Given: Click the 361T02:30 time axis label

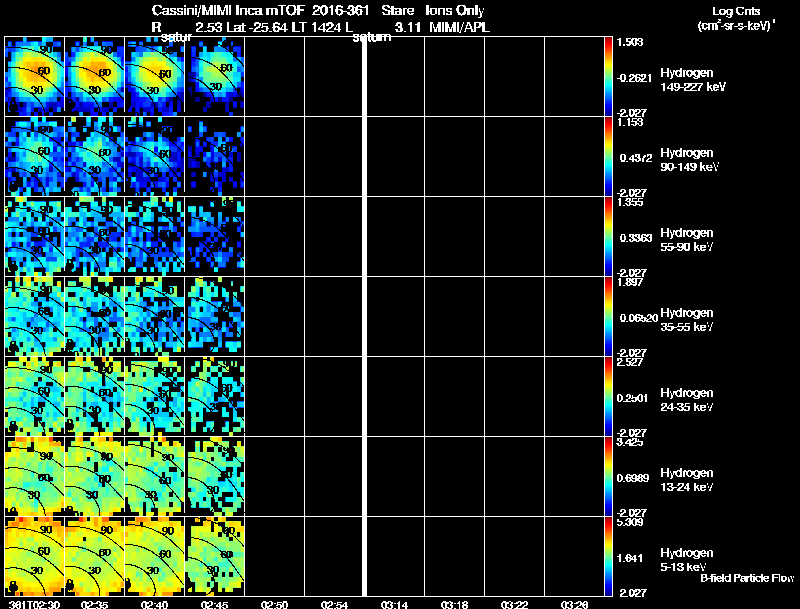Looking at the screenshot, I should point(35,604).
